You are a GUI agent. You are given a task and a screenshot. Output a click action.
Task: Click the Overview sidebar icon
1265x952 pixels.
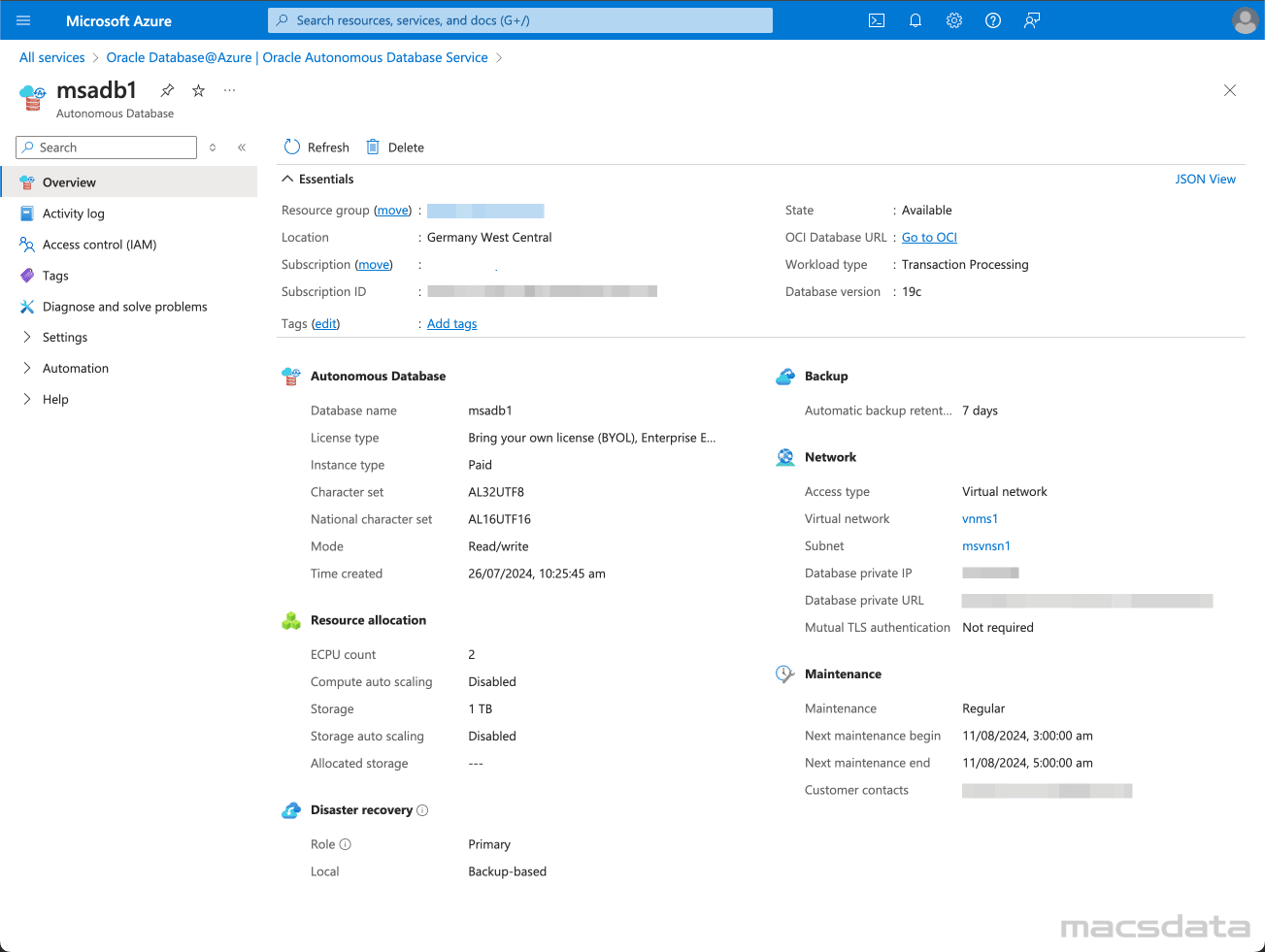tap(27, 182)
